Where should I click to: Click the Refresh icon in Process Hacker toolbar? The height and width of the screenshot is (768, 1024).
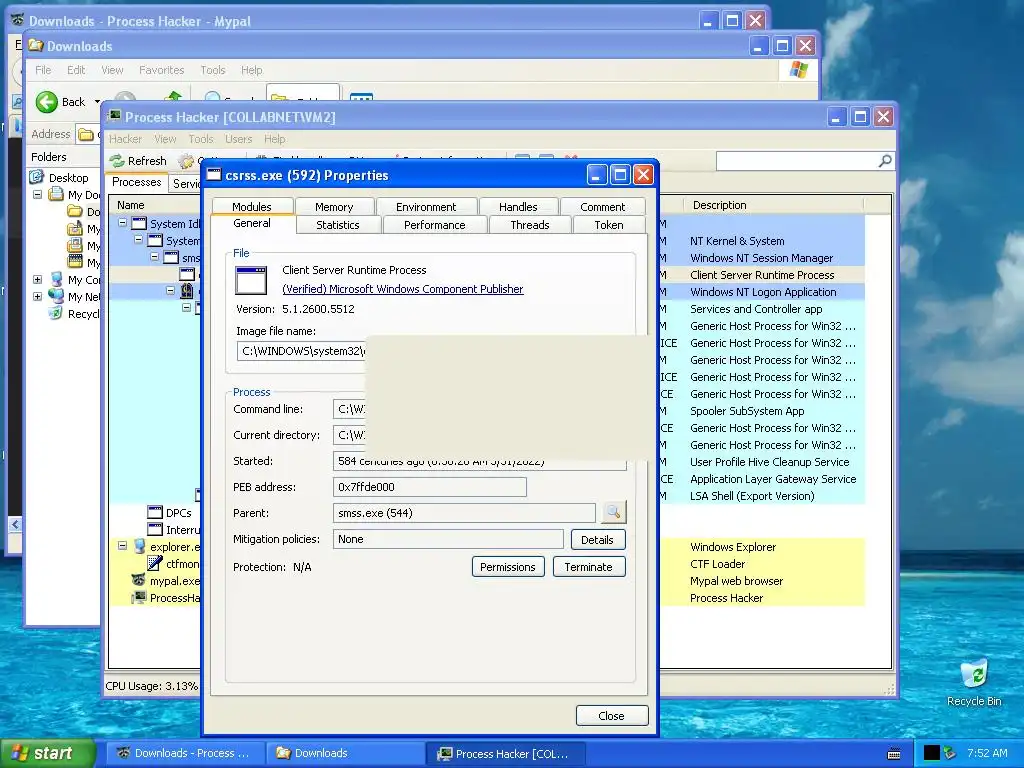[117, 161]
